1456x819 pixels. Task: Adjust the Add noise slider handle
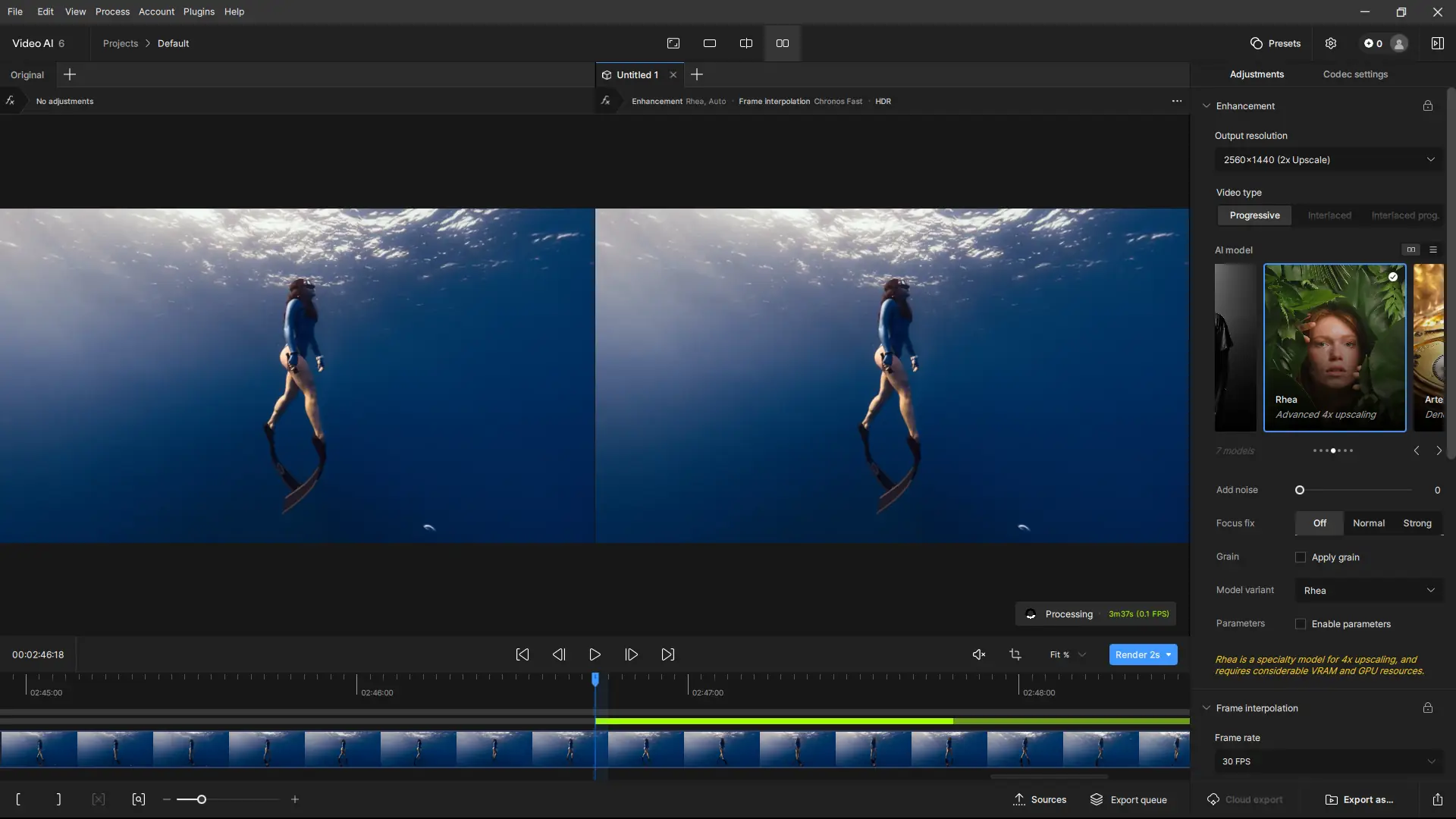click(1300, 490)
